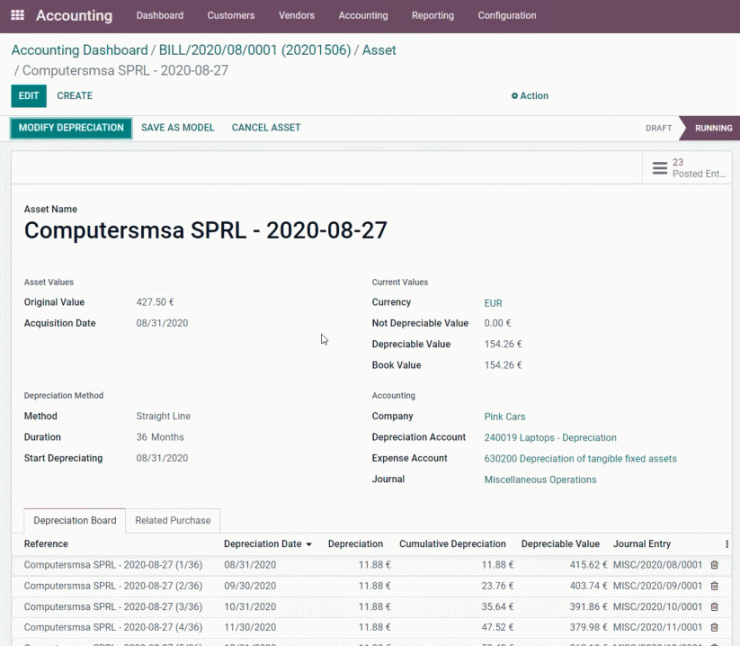Open the Dashboard menu
This screenshot has width=740, height=646.
click(160, 16)
